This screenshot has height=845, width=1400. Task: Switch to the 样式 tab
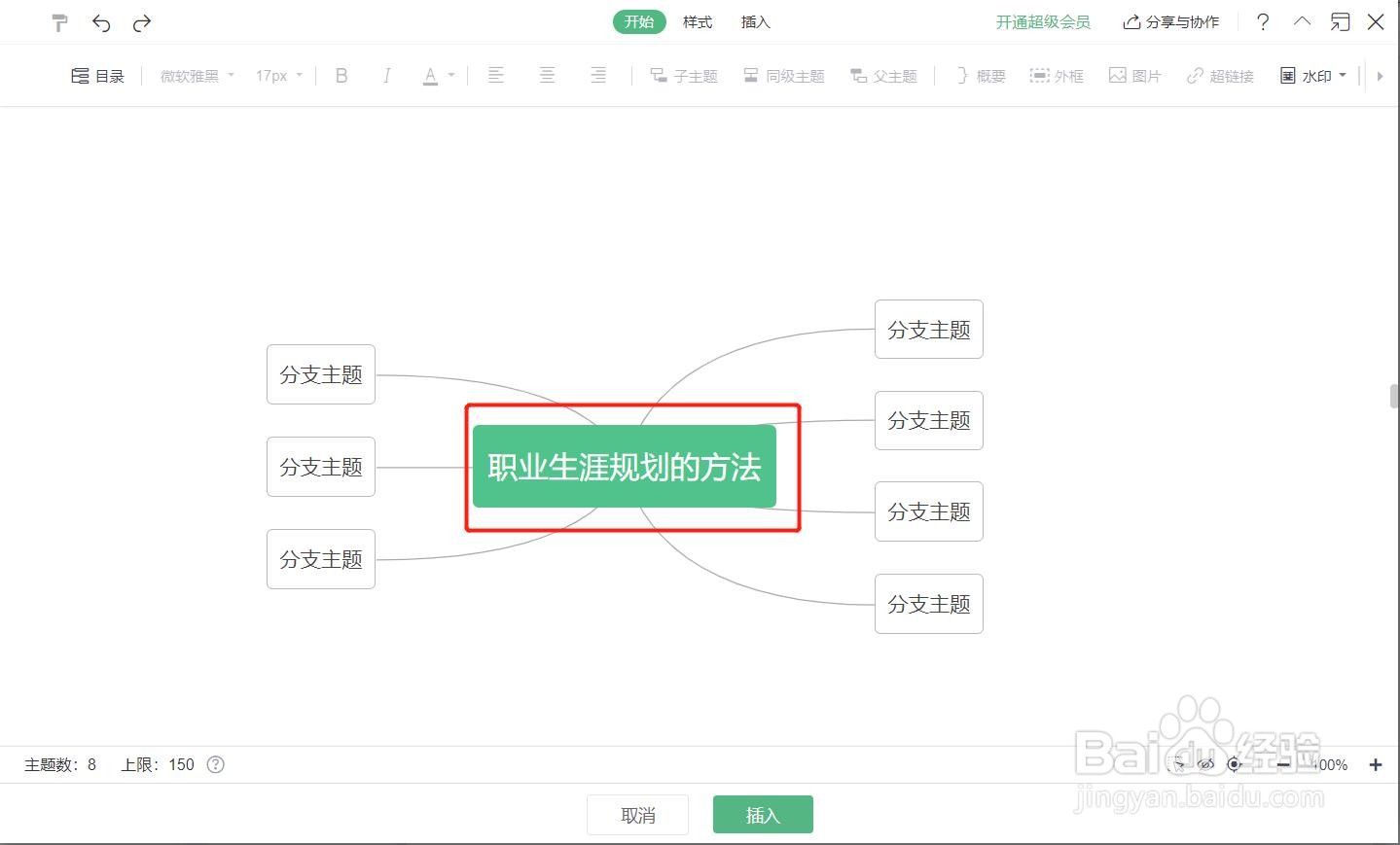click(x=697, y=21)
